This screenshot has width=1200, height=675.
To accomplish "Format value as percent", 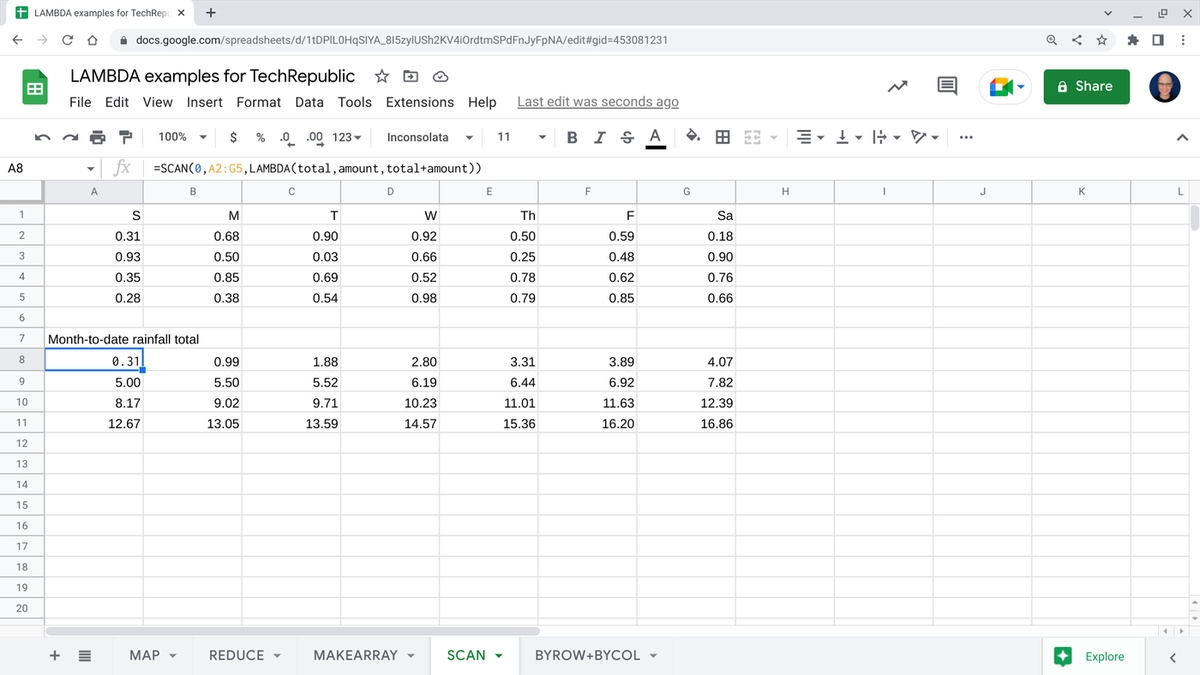I will [x=260, y=137].
